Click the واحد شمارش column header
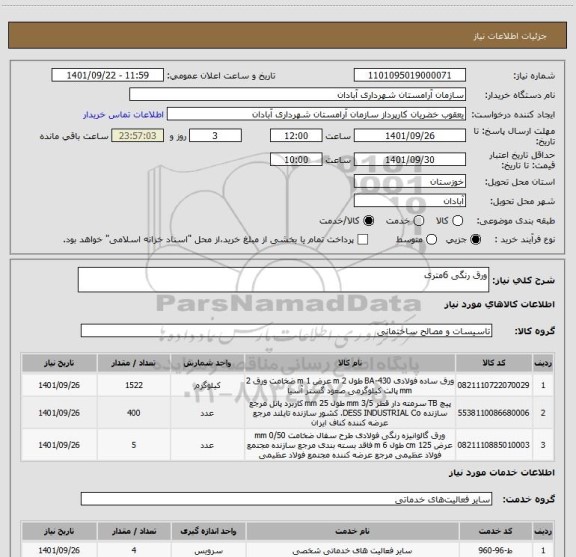The height and width of the screenshot is (557, 576). [x=207, y=363]
